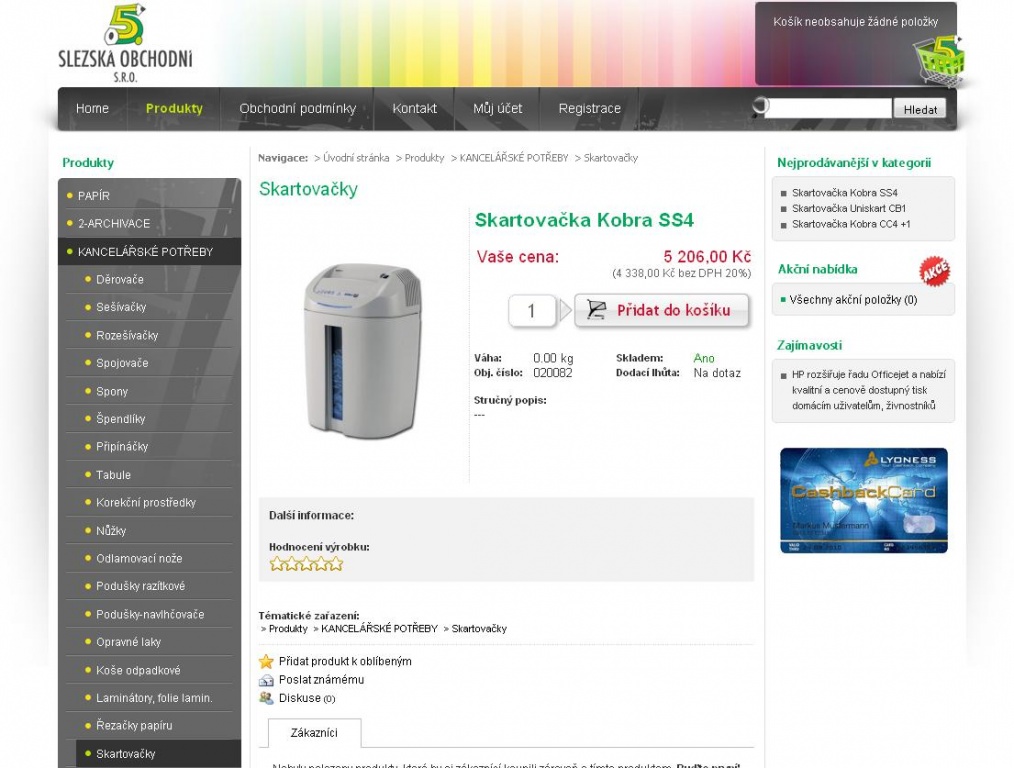Open Odlamovací nože subcategory
The height and width of the screenshot is (768, 1014).
[x=139, y=559]
